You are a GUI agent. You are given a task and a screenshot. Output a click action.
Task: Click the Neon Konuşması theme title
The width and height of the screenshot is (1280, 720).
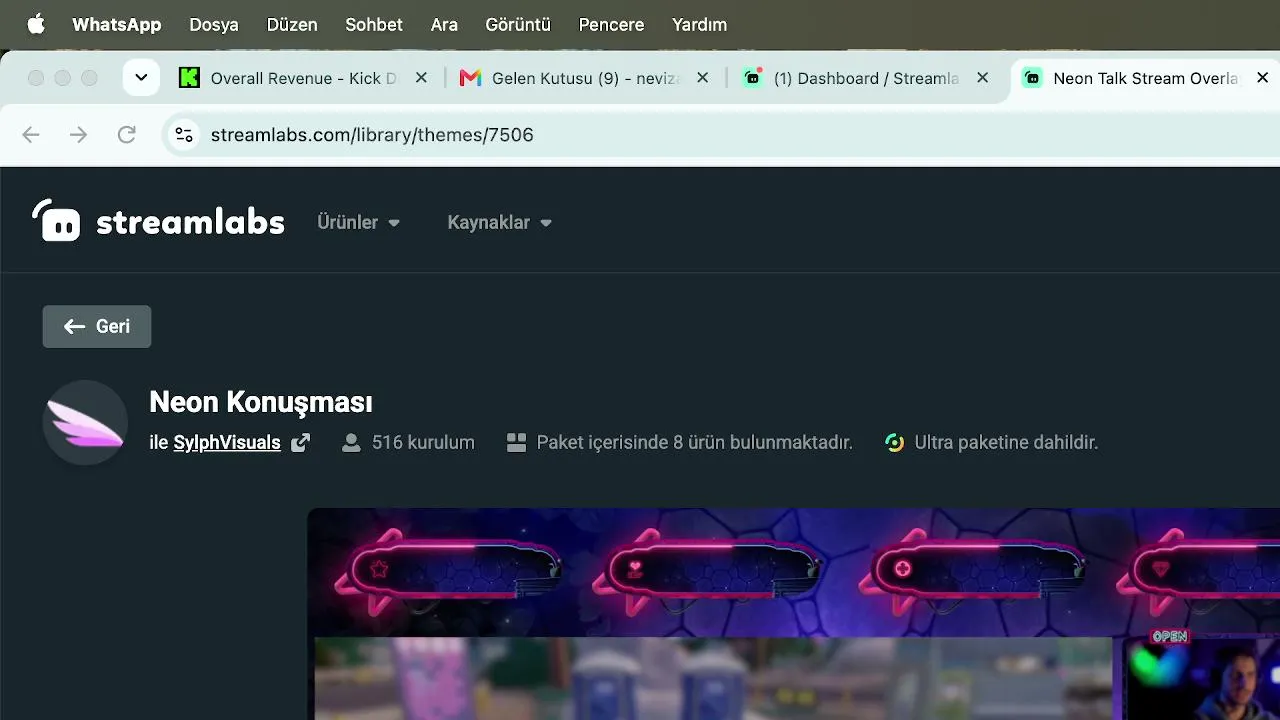[x=261, y=402]
